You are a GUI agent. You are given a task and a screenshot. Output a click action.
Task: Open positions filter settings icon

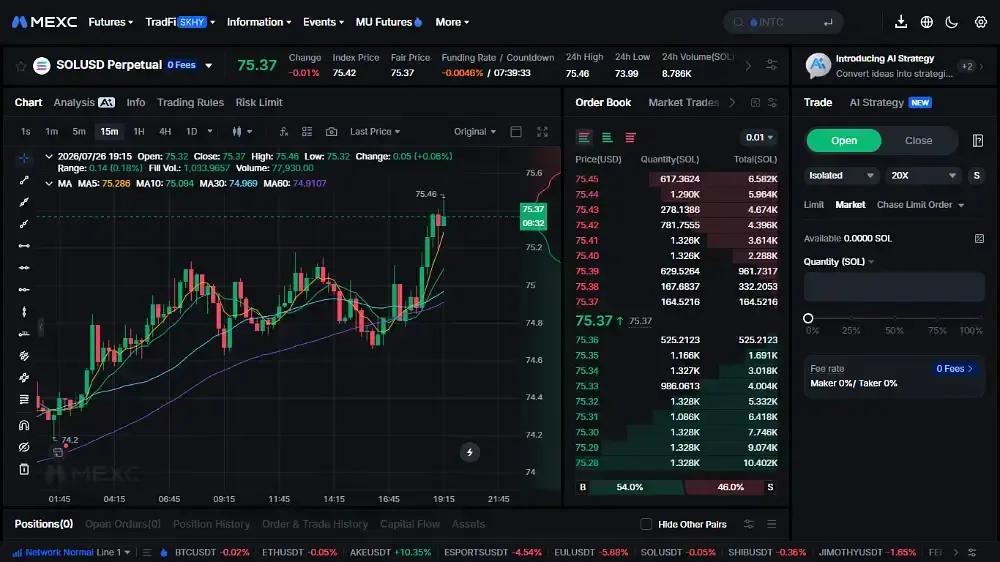749,524
